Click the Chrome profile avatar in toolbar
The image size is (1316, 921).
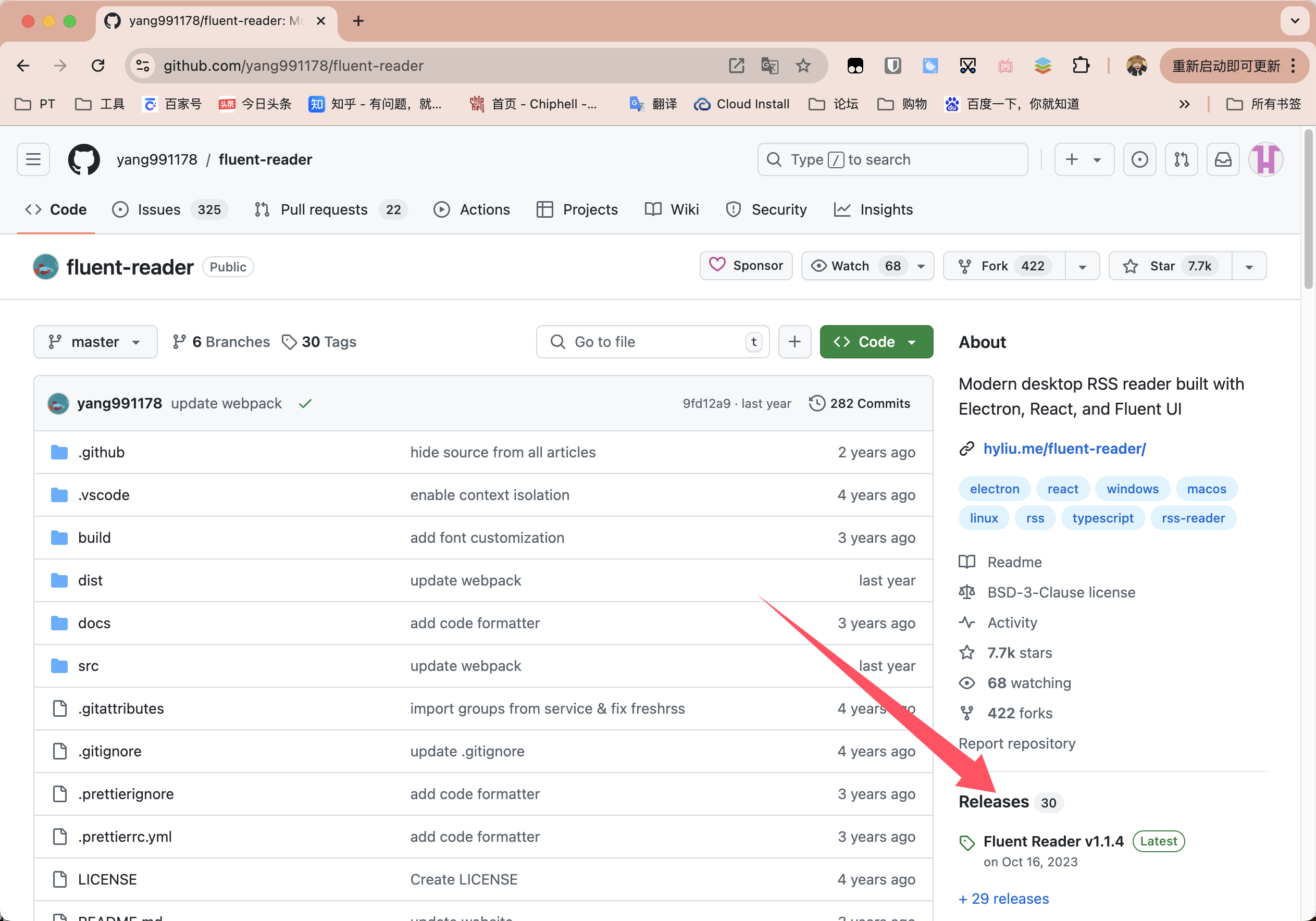coord(1137,66)
